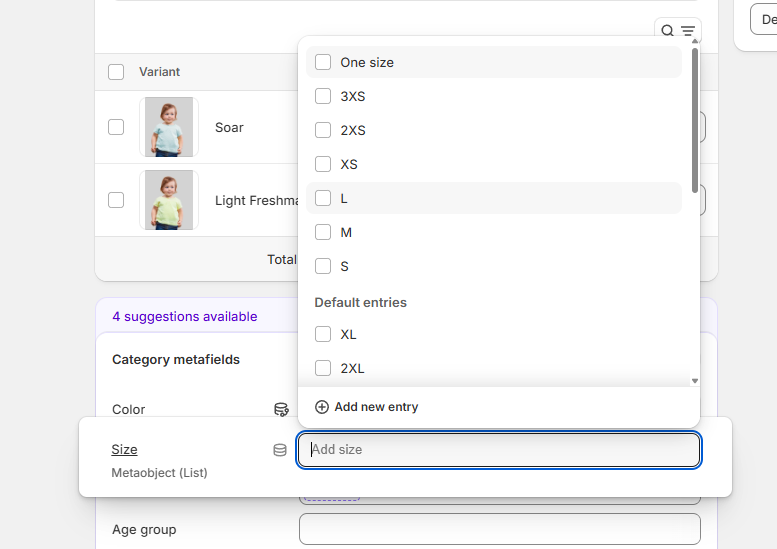Click the Color metafield label
The height and width of the screenshot is (549, 777).
point(128,410)
